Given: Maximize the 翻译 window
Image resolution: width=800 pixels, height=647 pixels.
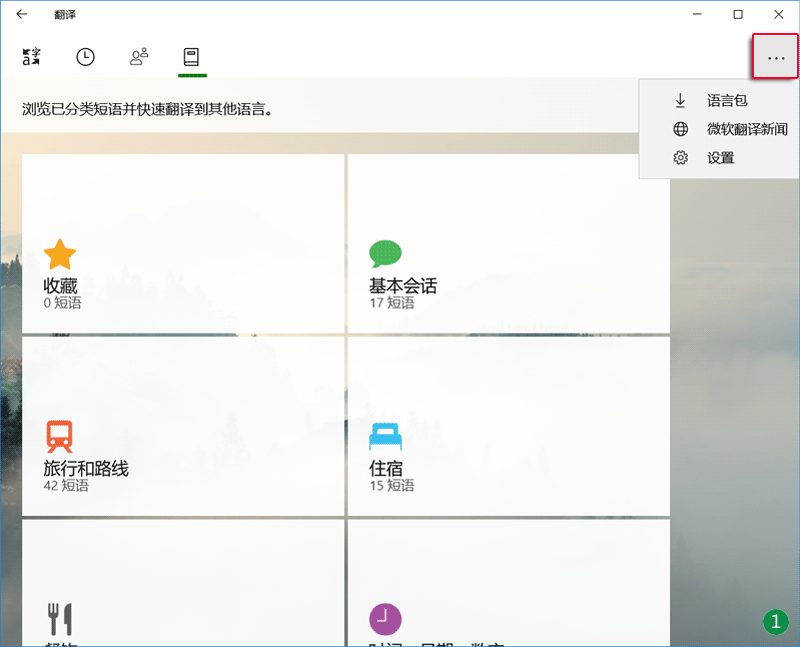Looking at the screenshot, I should click(x=738, y=14).
